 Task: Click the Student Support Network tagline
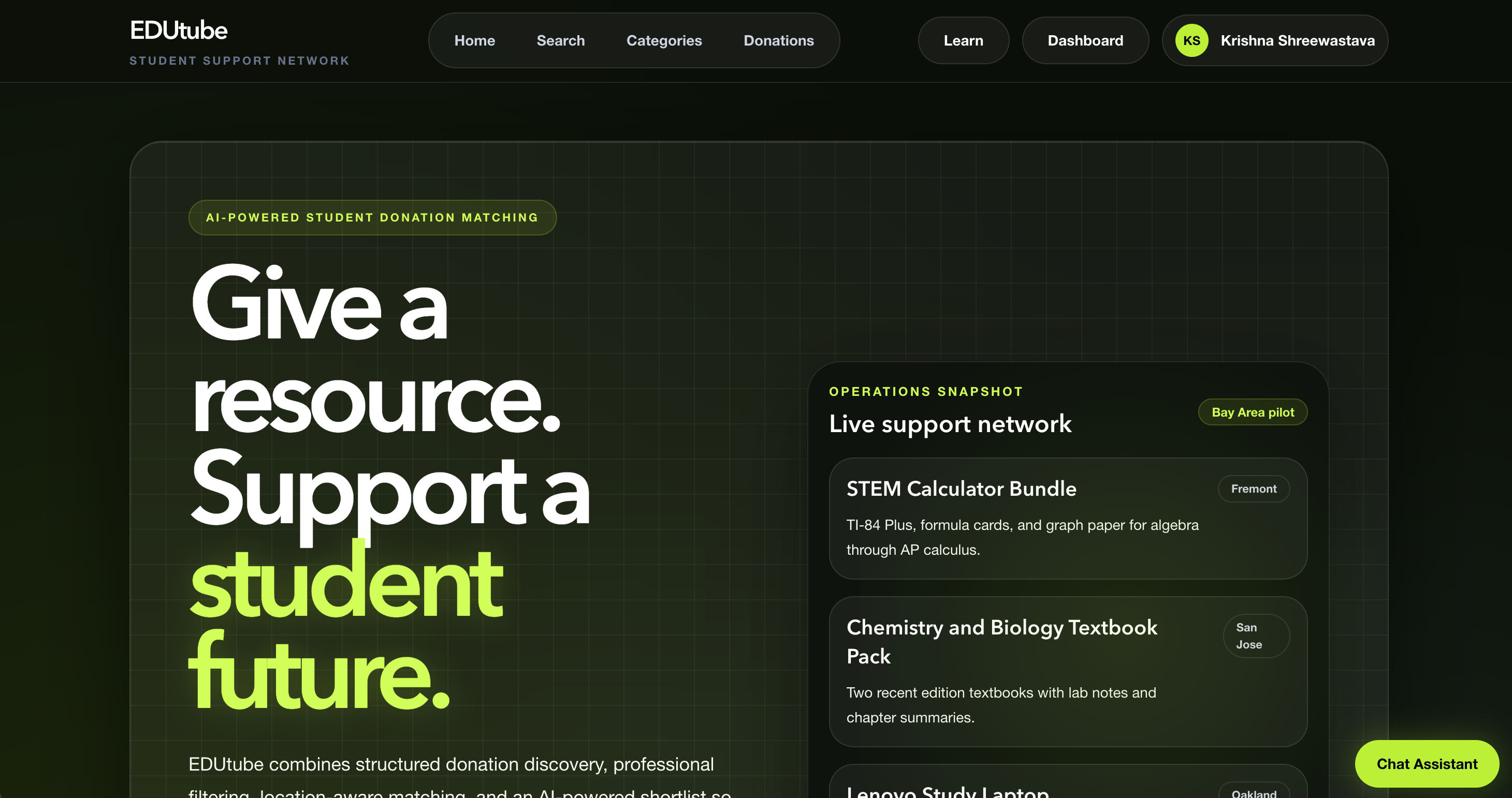(x=239, y=61)
